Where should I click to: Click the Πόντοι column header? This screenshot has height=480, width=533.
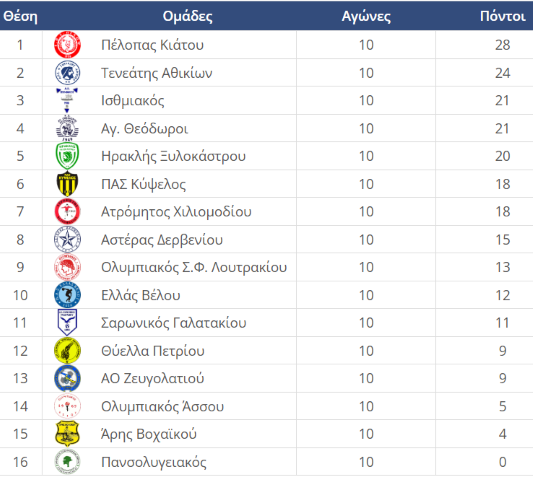click(x=503, y=16)
